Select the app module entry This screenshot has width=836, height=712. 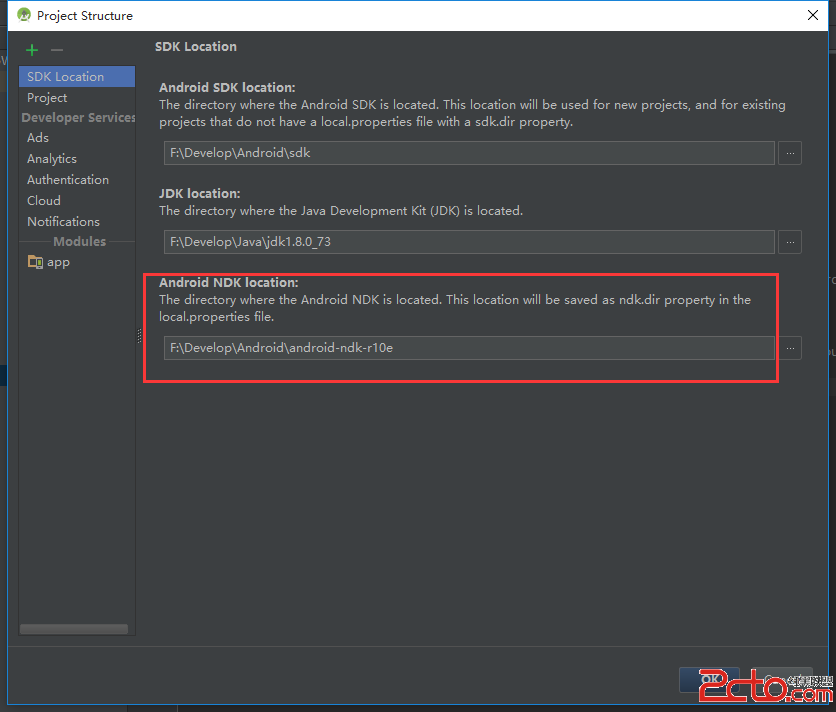[58, 262]
